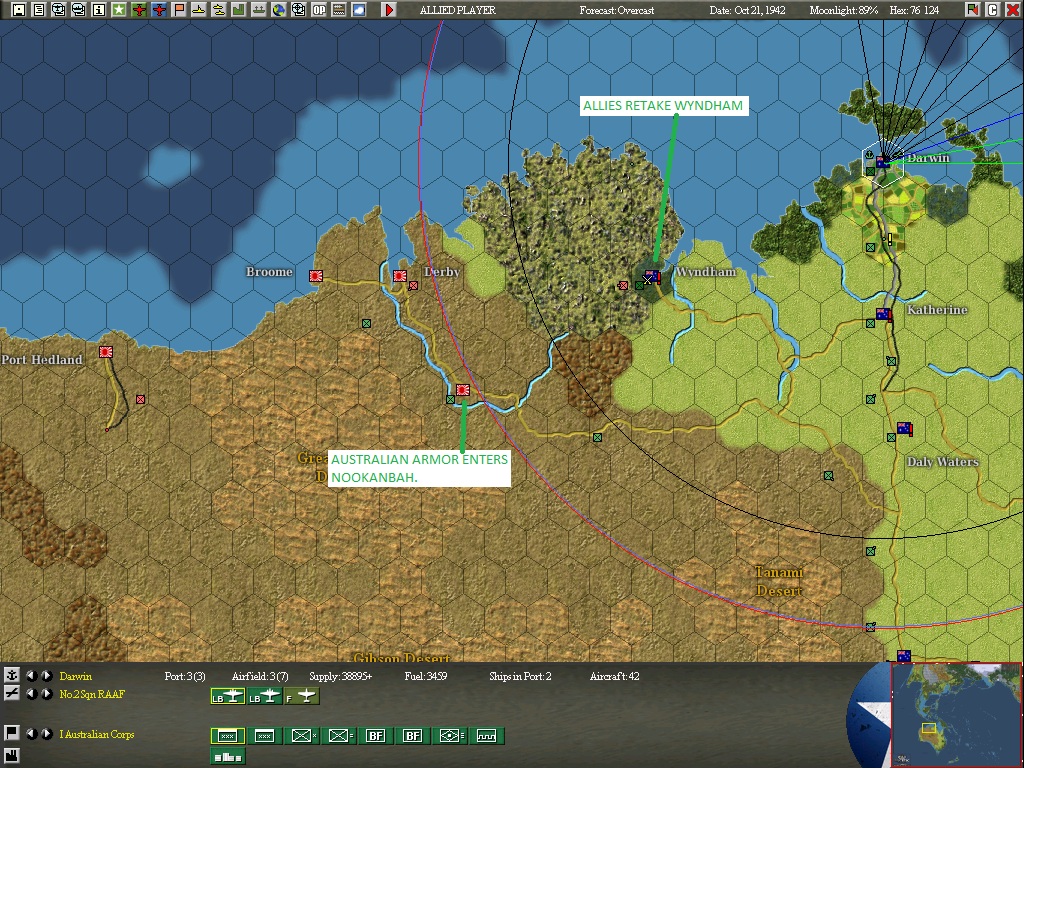Open the Darwin base name link
The height and width of the screenshot is (898, 1061).
click(76, 676)
